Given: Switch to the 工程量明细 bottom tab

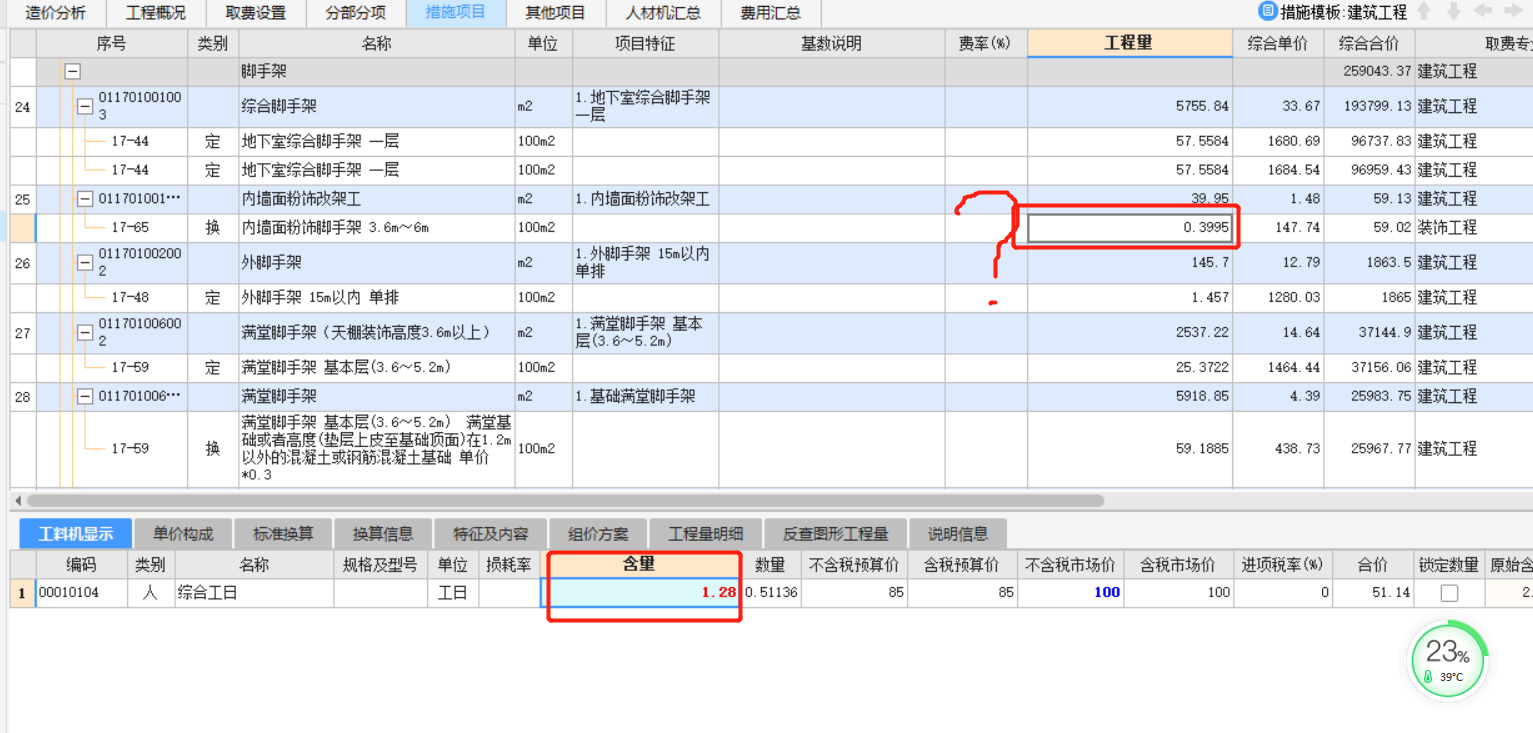Looking at the screenshot, I should tap(706, 534).
